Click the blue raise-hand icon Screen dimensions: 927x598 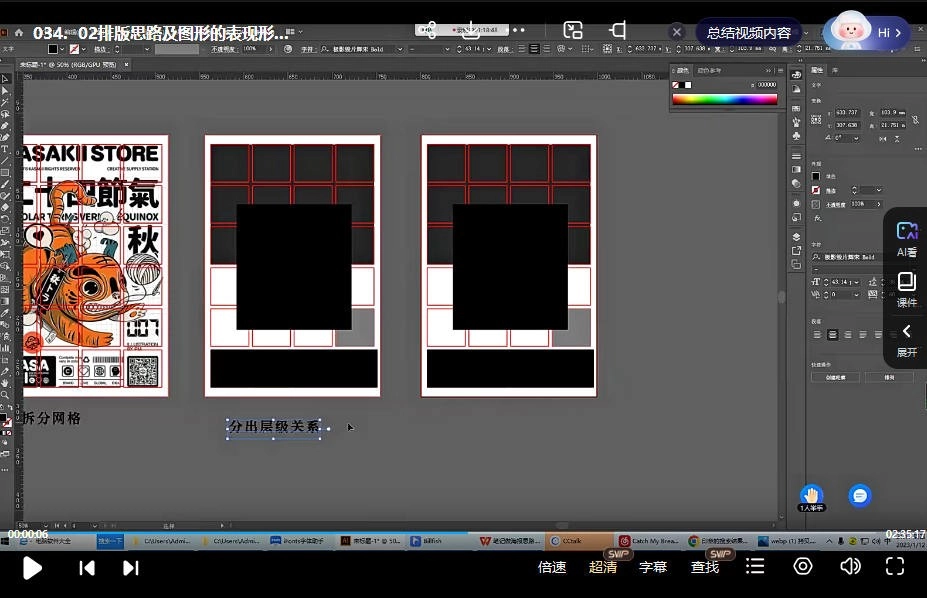tap(811, 494)
